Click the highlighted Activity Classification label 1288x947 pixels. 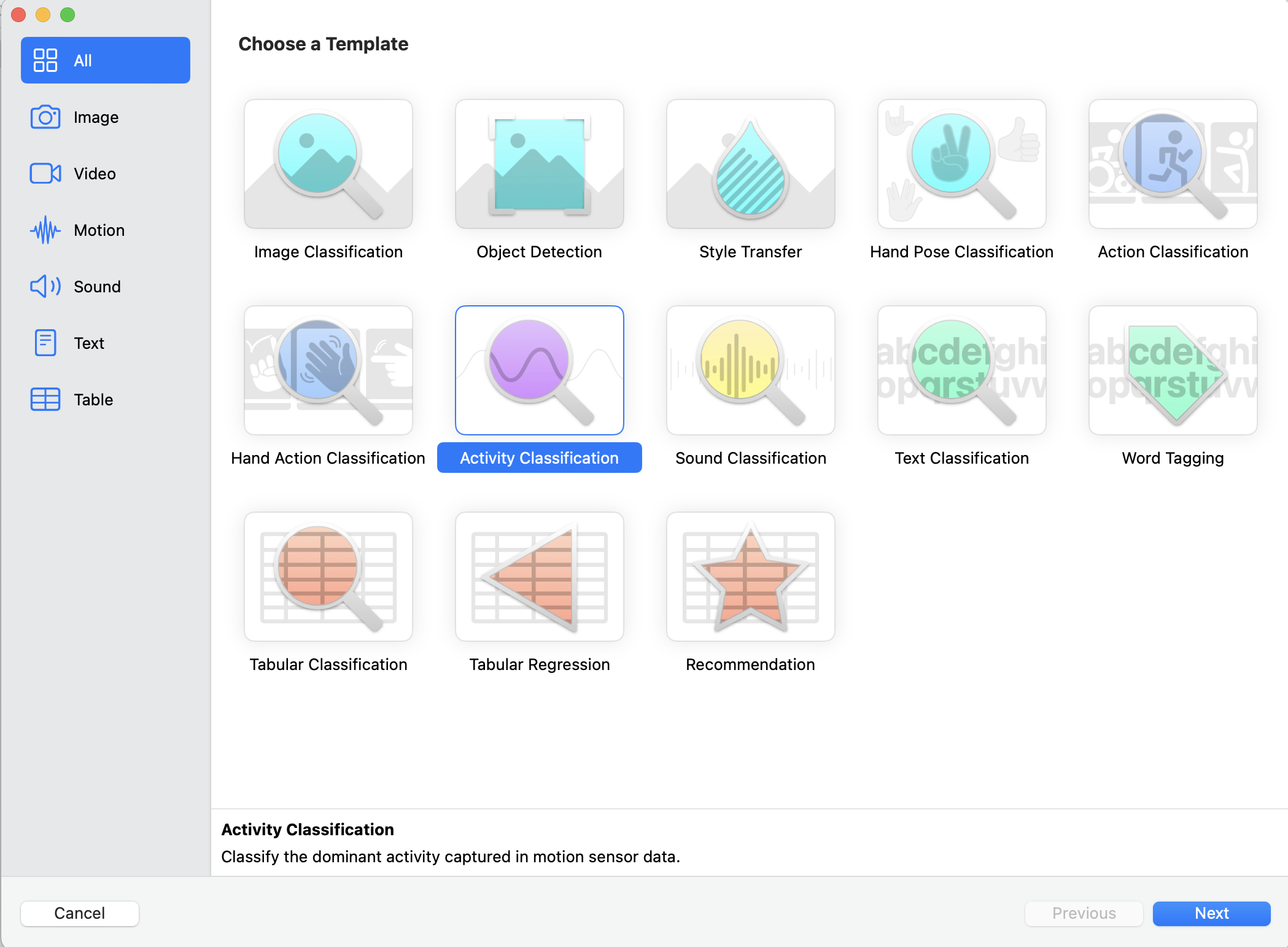tap(539, 458)
